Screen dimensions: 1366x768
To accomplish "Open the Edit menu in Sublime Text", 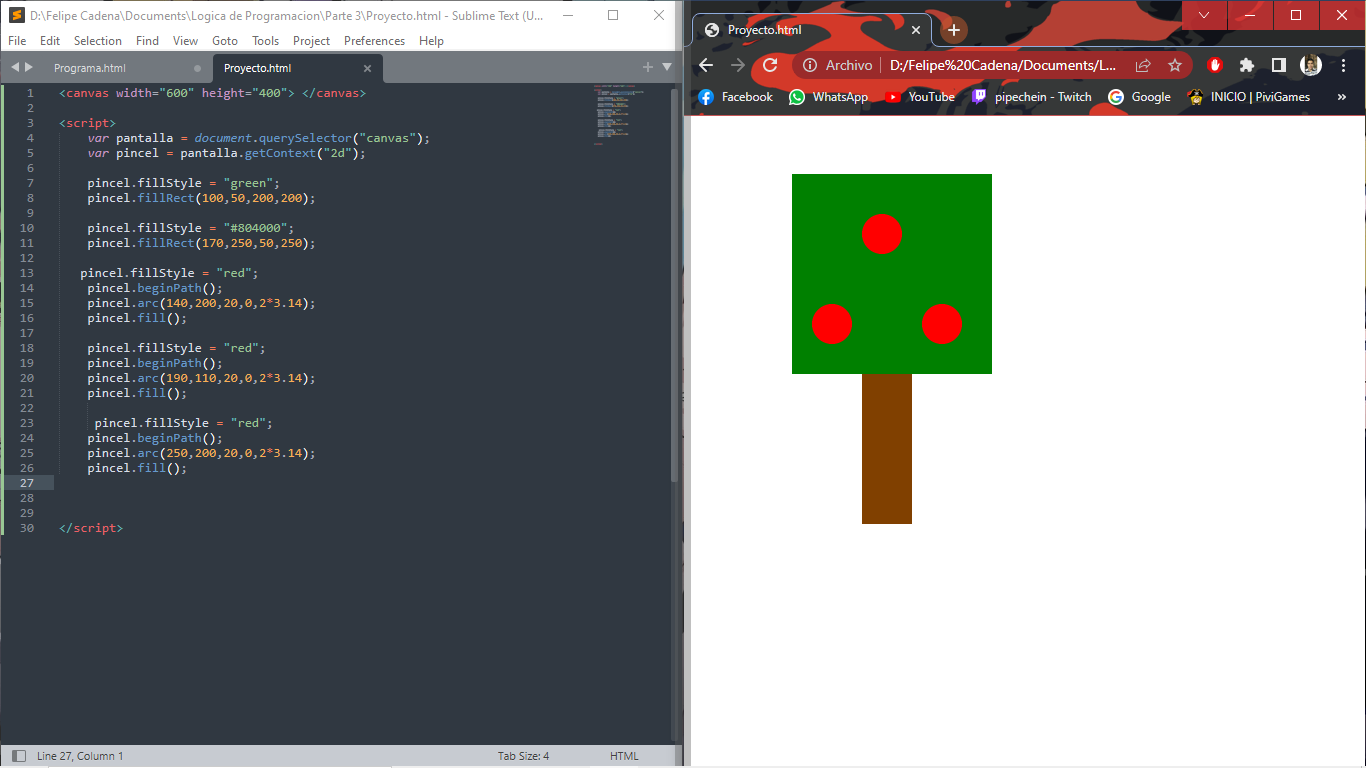I will point(50,41).
